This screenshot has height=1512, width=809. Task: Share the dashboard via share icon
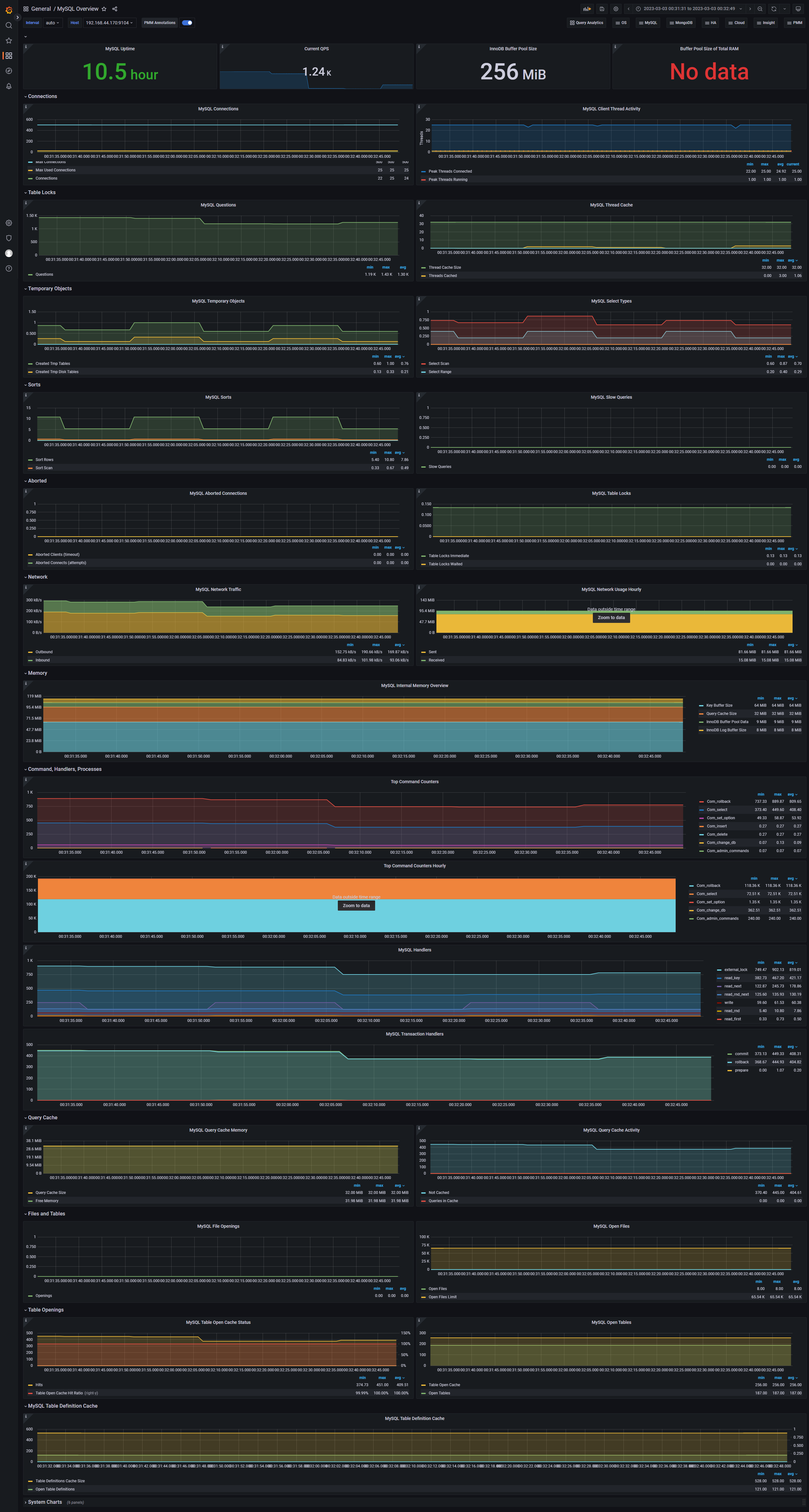pos(114,9)
